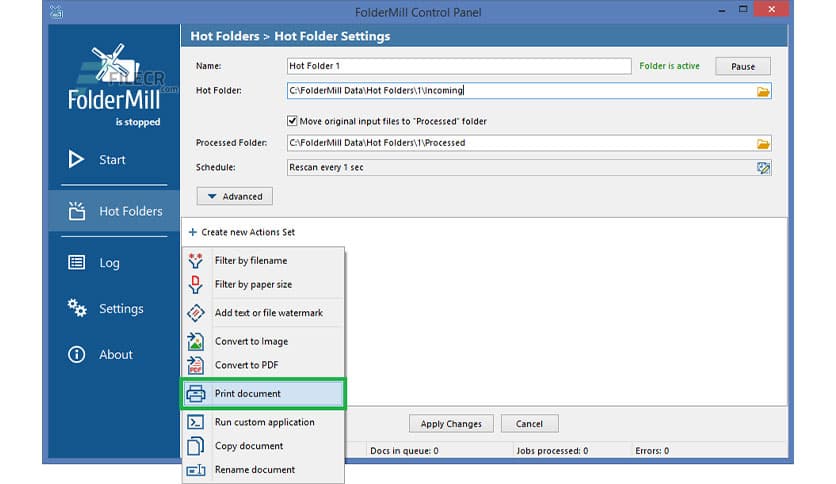This screenshot has width=836, height=484.
Task: Browse for Processed Folder using folder icon
Action: tap(763, 143)
